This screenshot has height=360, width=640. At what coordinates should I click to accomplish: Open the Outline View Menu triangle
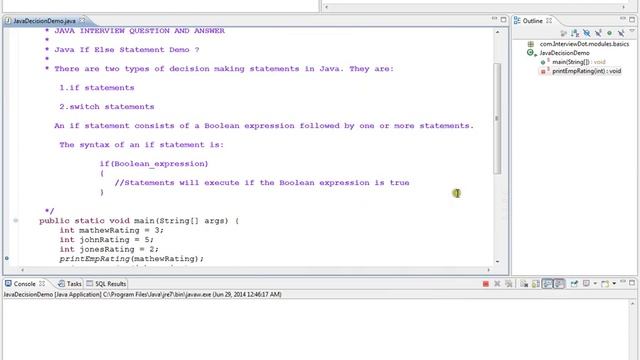pyautogui.click(x=632, y=31)
